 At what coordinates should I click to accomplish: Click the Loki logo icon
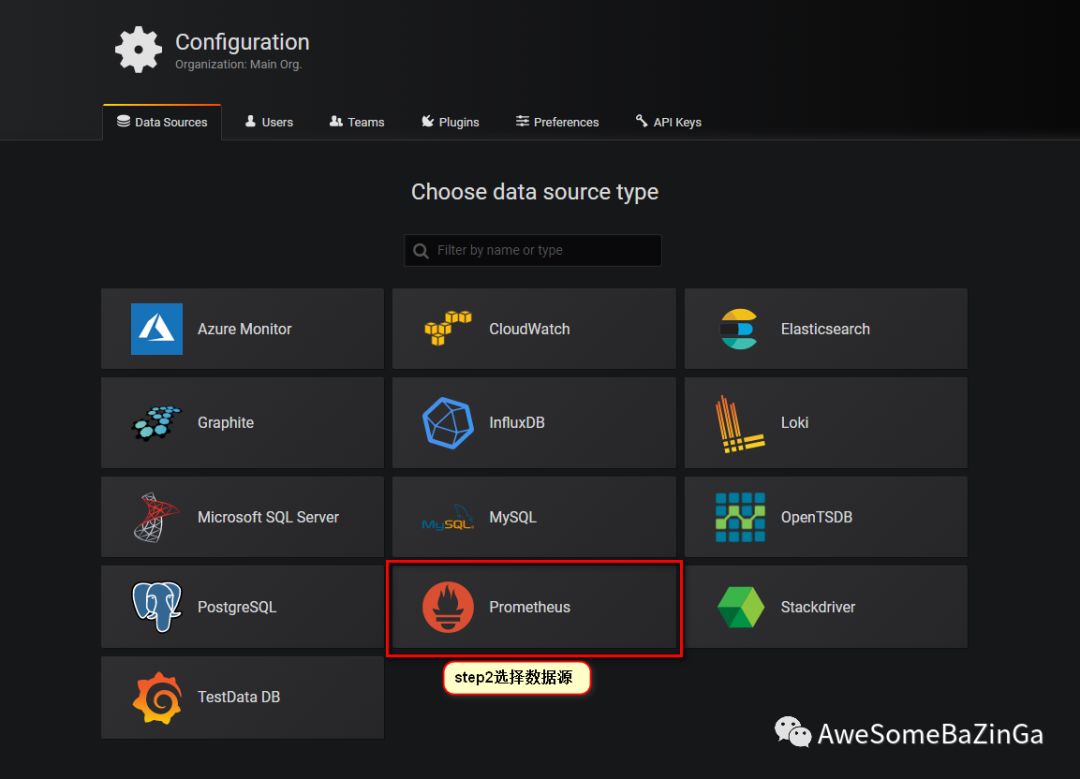tap(740, 424)
